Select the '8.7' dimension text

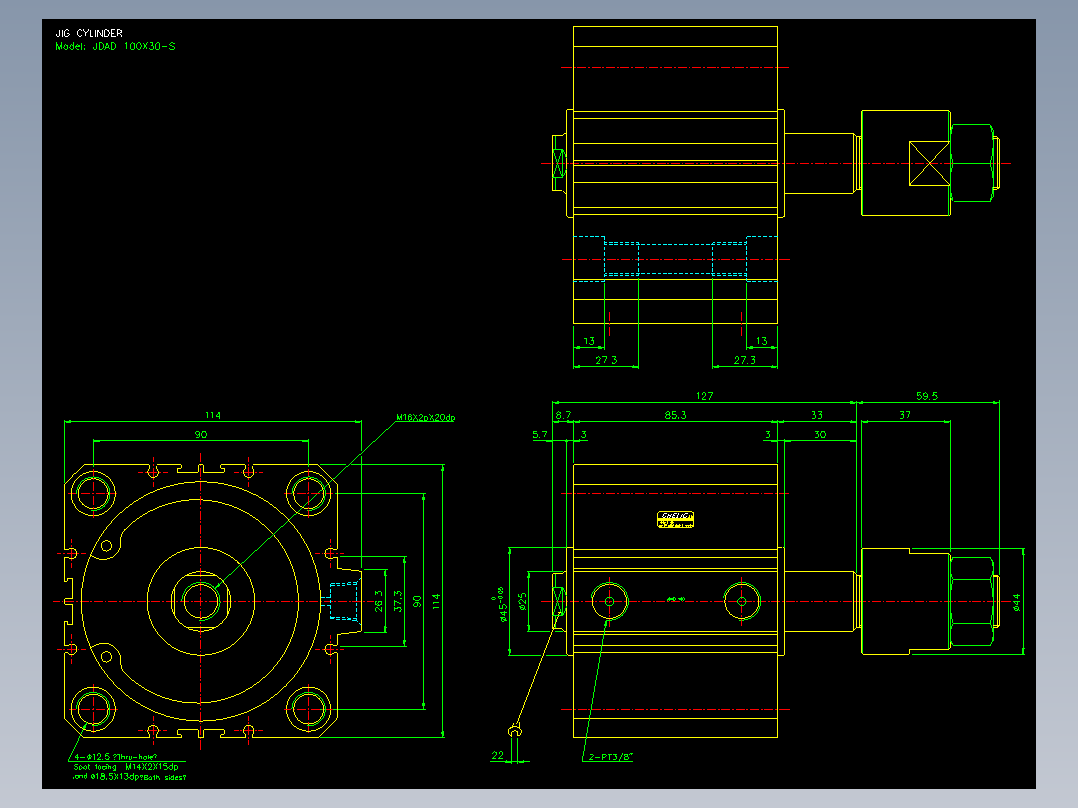(563, 415)
